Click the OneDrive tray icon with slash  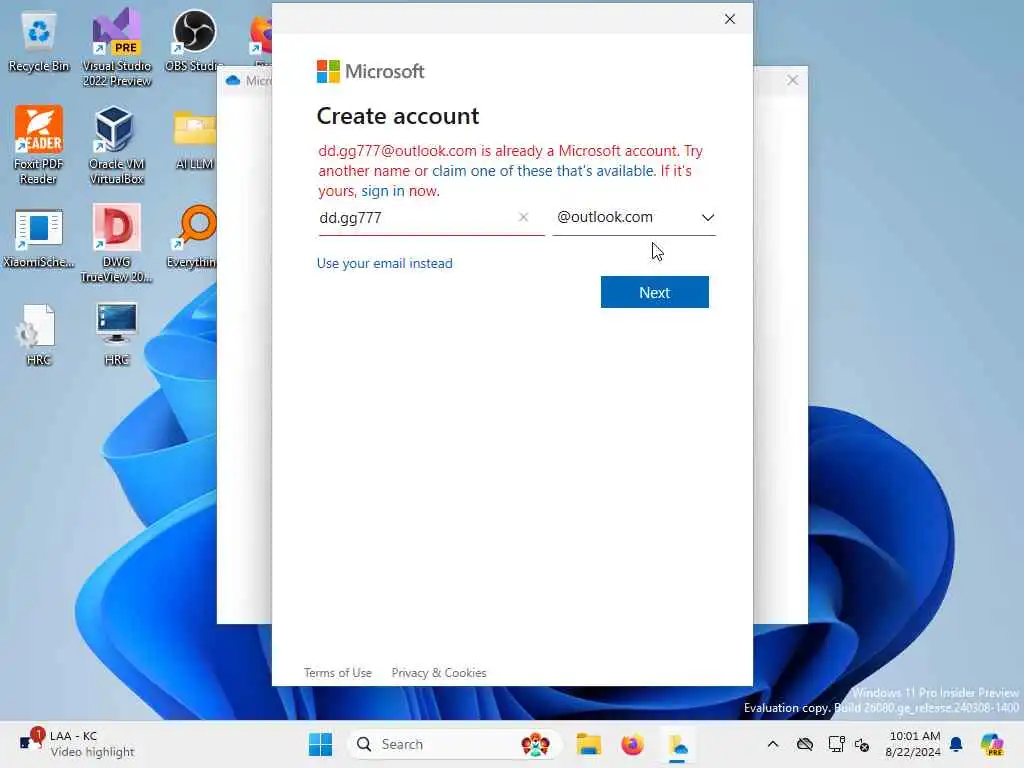tap(805, 744)
